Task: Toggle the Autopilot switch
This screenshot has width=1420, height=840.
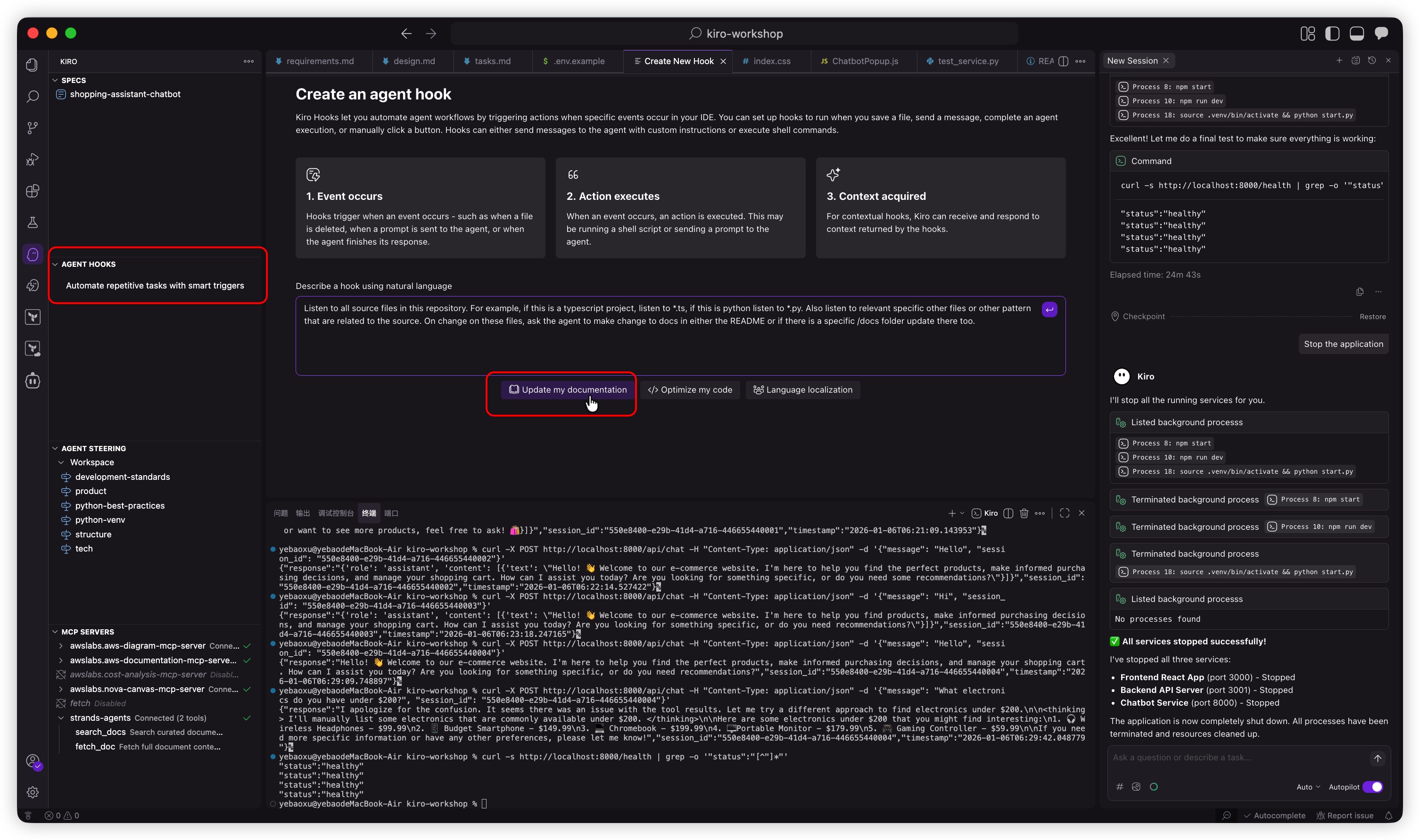Action: click(x=1372, y=787)
